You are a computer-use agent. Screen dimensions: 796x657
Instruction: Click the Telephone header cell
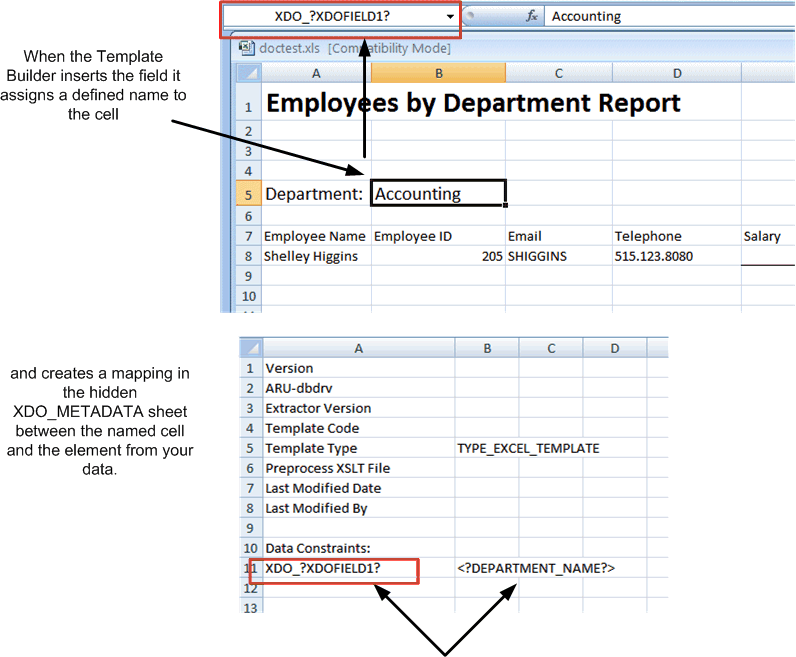pos(677,236)
